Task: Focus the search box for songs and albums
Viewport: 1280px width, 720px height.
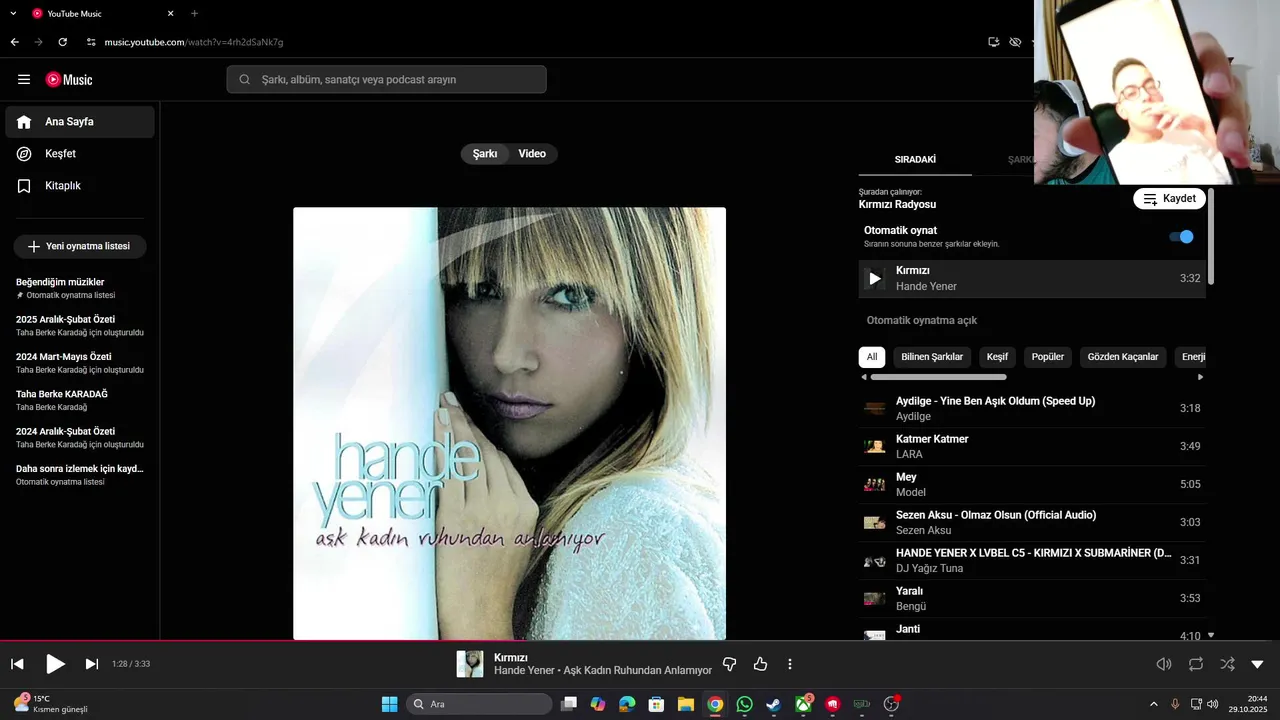Action: (386, 79)
